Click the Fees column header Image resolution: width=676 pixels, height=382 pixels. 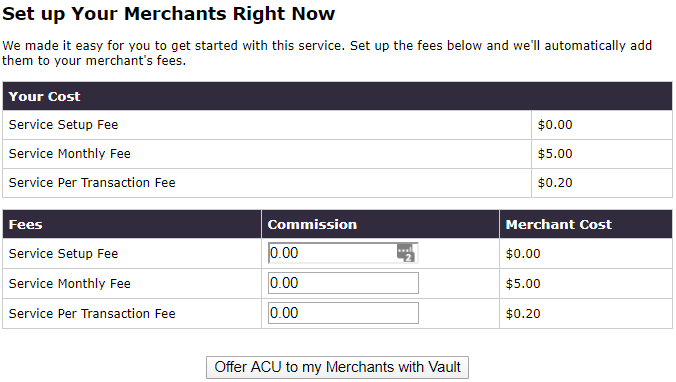pos(25,224)
